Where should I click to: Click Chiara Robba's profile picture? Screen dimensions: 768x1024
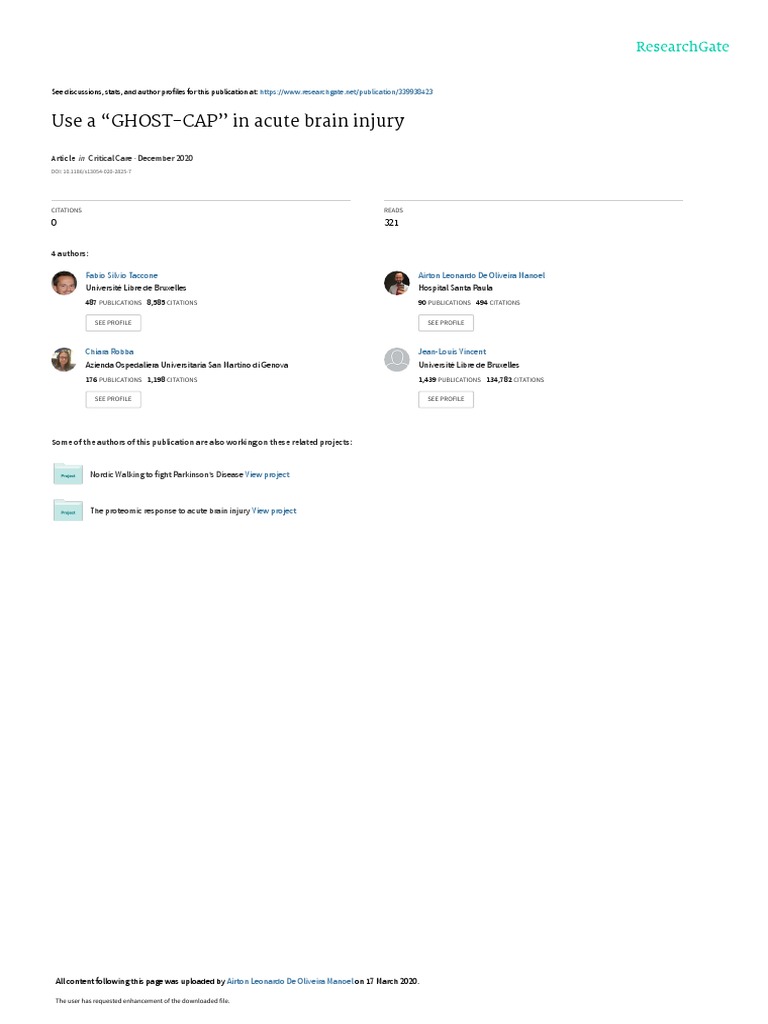[x=64, y=359]
